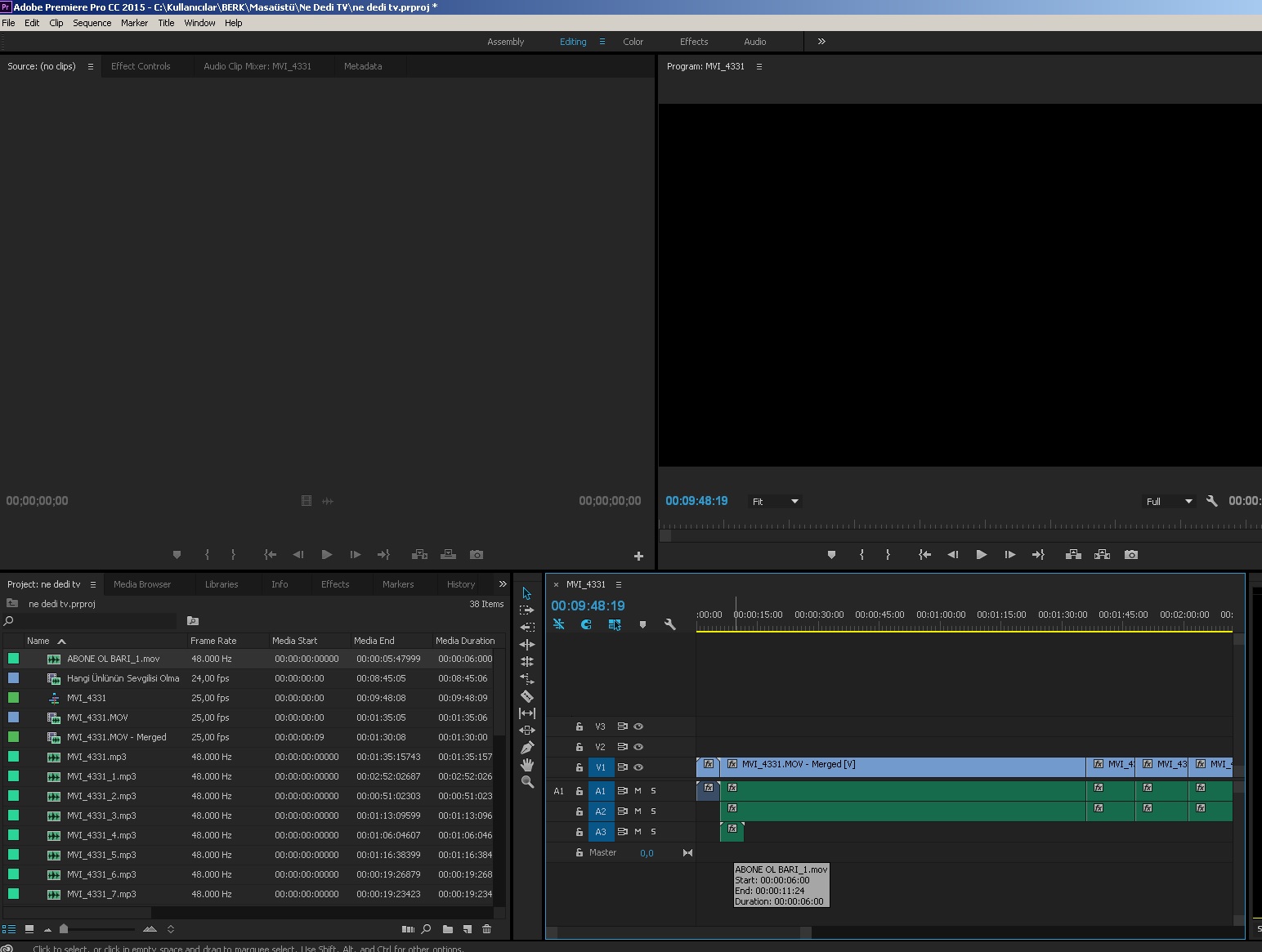Image resolution: width=1262 pixels, height=952 pixels.
Task: Open the Source panel menu
Action: 90,67
